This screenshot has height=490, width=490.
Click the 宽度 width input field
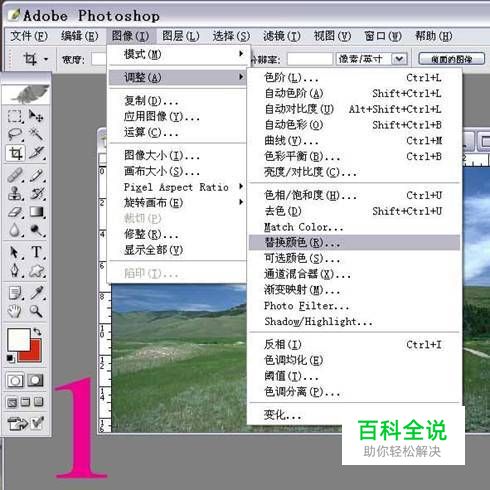[x=99, y=59]
